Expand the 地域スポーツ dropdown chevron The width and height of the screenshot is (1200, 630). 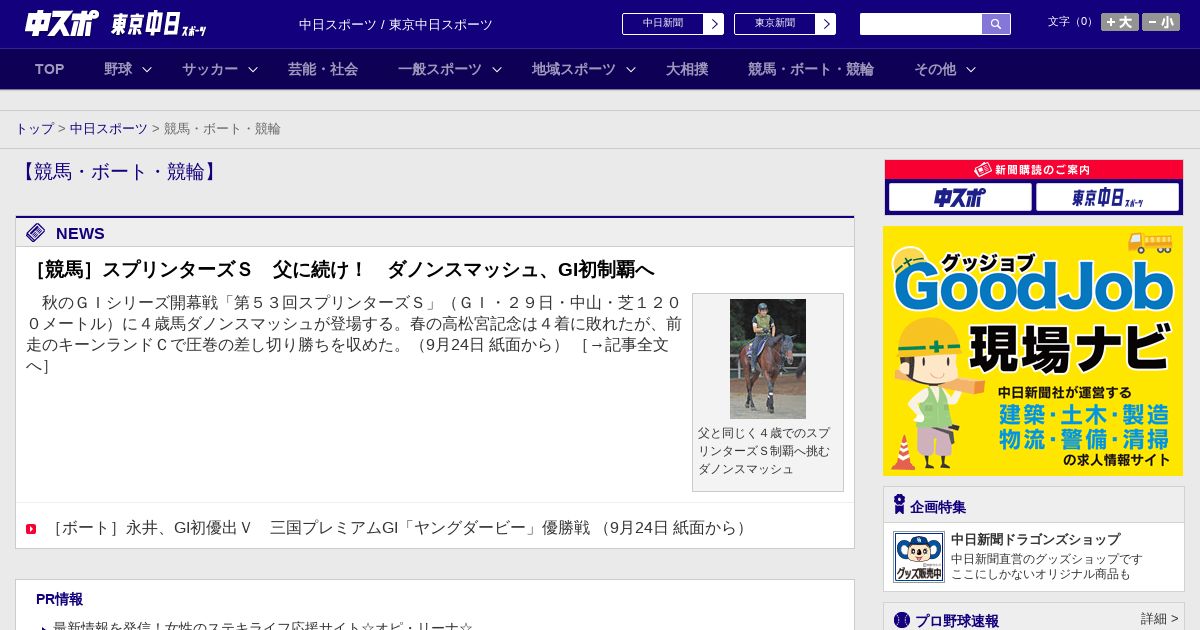pyautogui.click(x=631, y=69)
